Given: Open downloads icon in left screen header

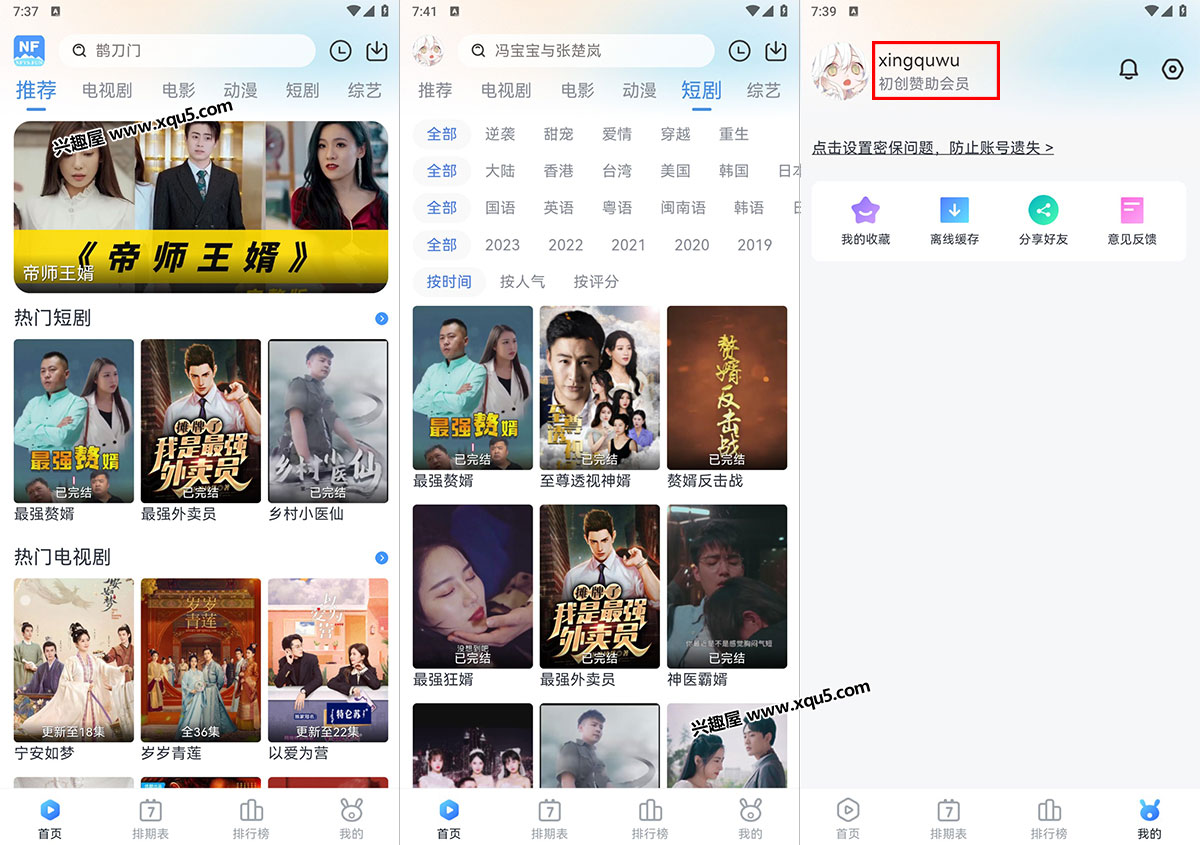Looking at the screenshot, I should [x=377, y=51].
